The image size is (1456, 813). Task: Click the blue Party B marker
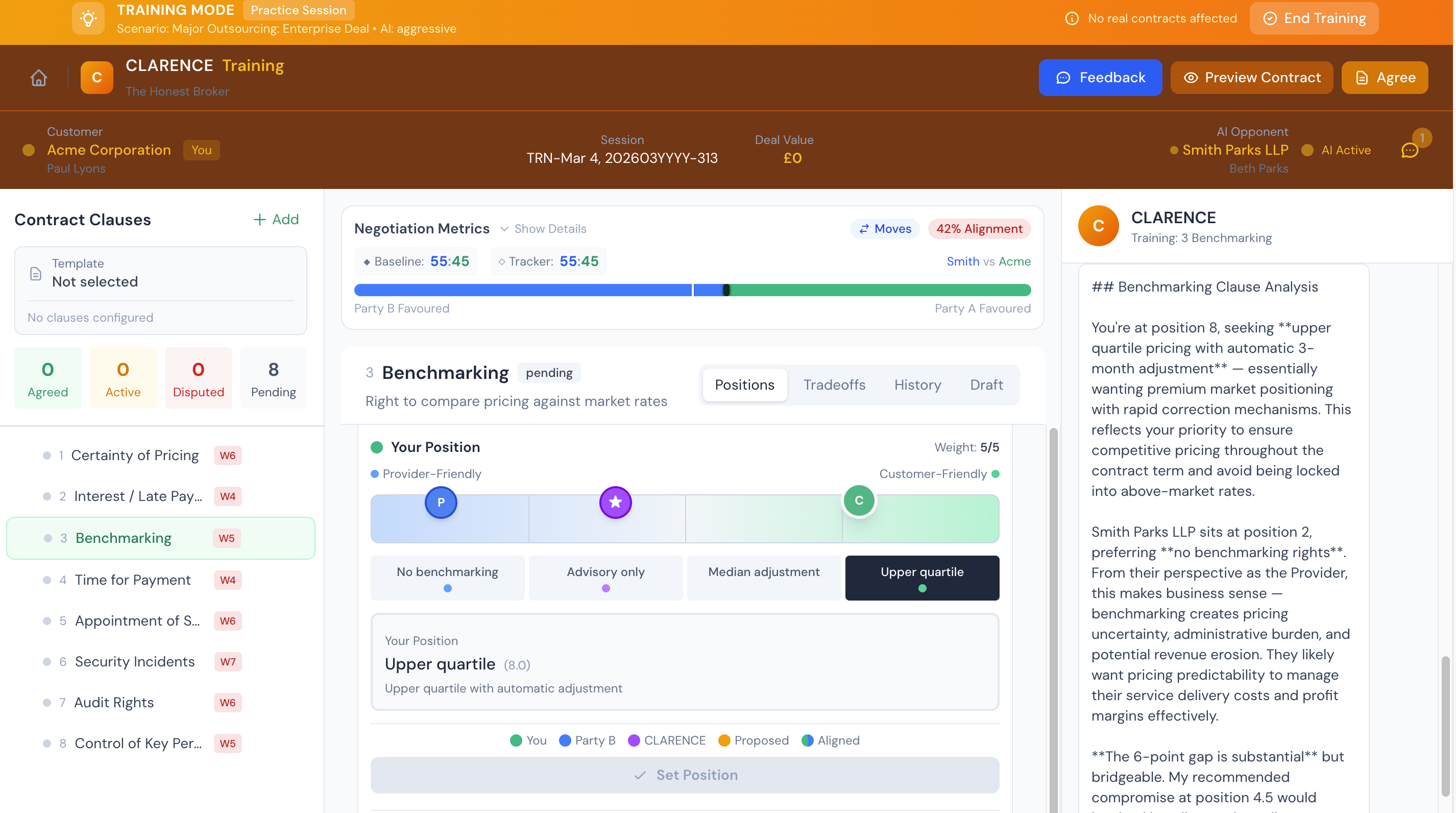pos(441,502)
